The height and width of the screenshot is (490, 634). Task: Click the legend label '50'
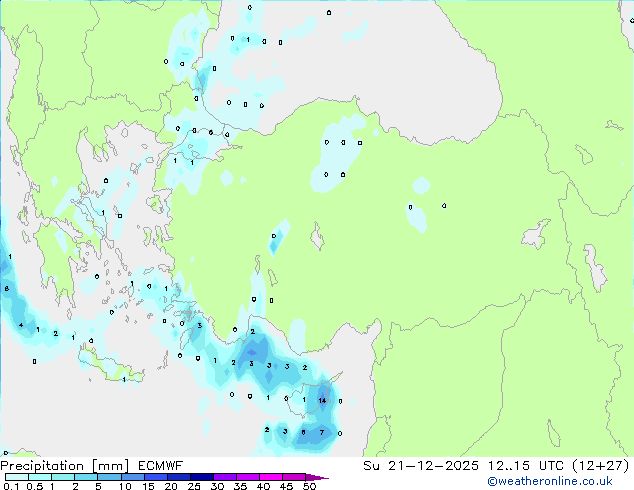[310, 486]
